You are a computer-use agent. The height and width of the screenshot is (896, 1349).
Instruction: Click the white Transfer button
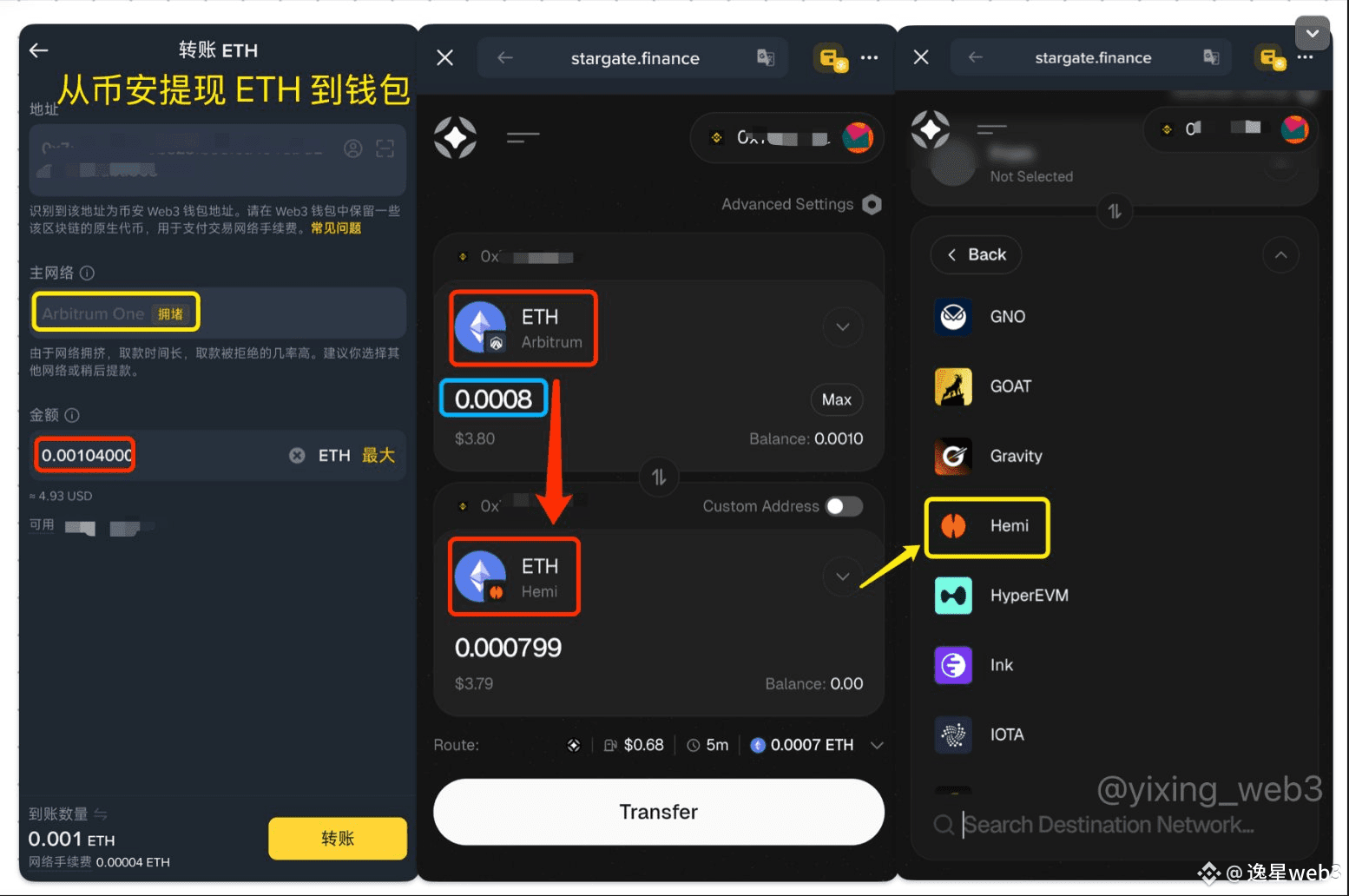pos(659,812)
